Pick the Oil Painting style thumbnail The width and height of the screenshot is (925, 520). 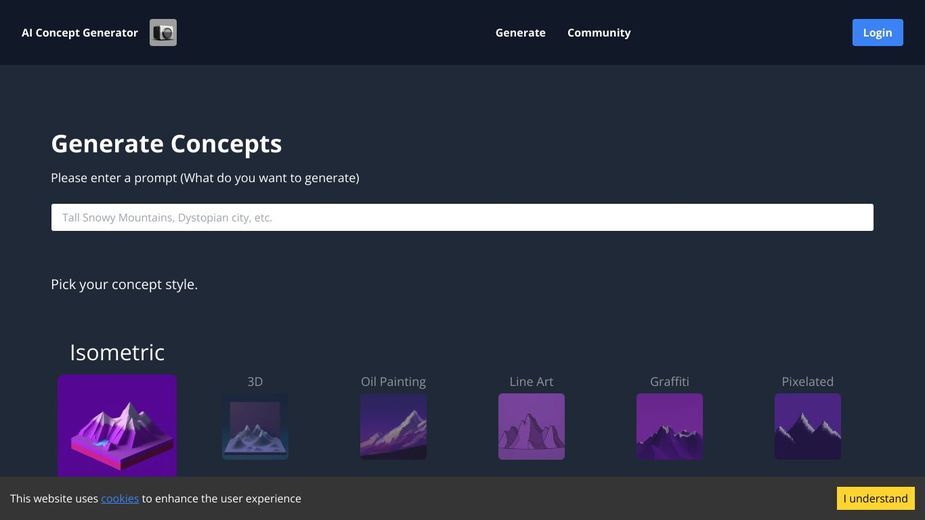(393, 426)
